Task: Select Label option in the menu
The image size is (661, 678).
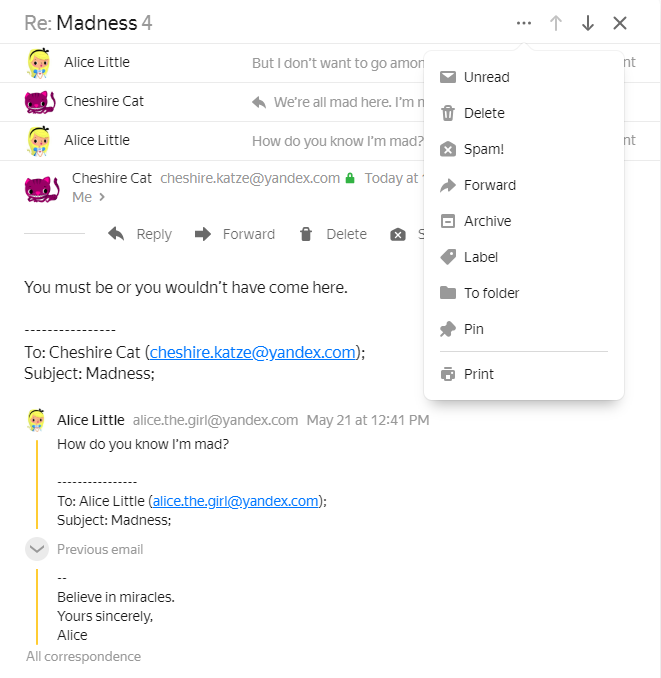Action: click(x=480, y=257)
